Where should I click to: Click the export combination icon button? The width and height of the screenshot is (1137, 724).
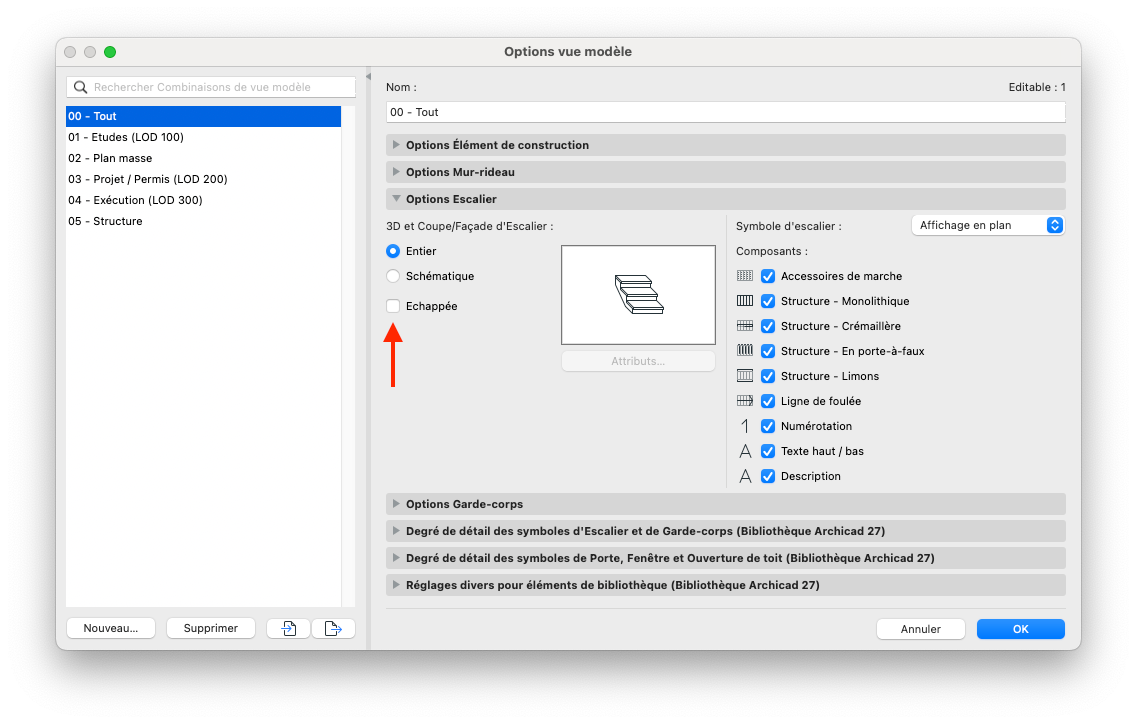coord(333,628)
